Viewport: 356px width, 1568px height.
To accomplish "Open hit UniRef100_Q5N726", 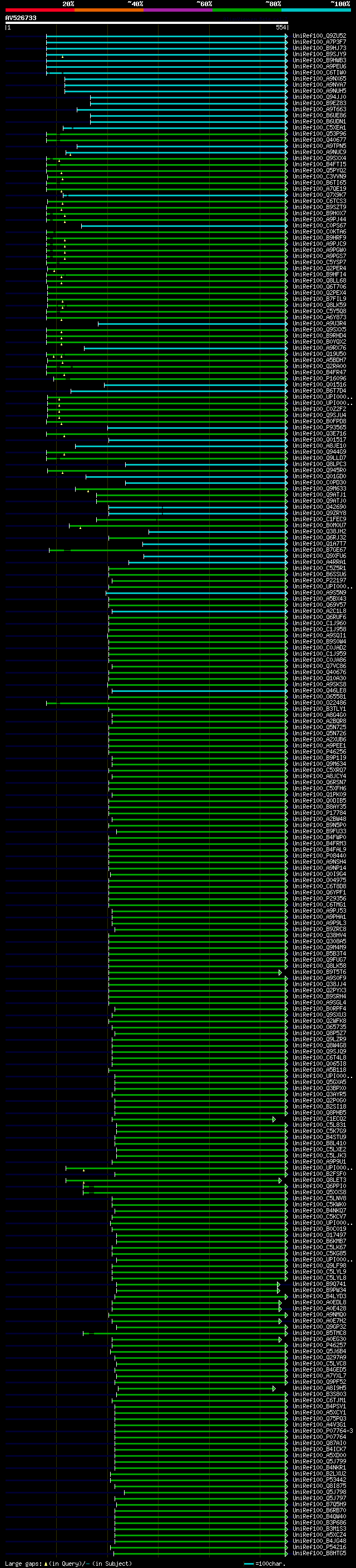I will [319, 734].
